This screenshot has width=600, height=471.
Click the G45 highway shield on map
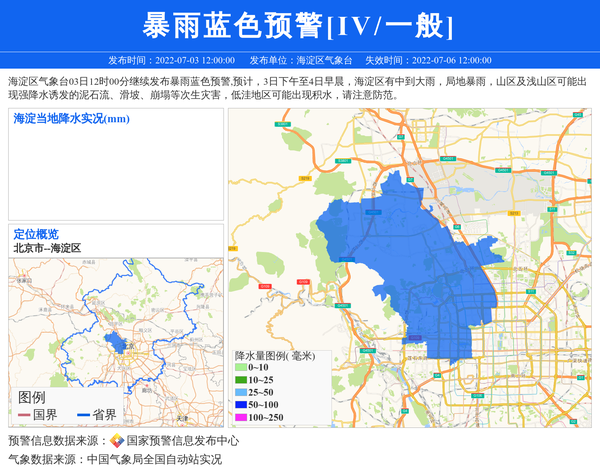(577, 114)
